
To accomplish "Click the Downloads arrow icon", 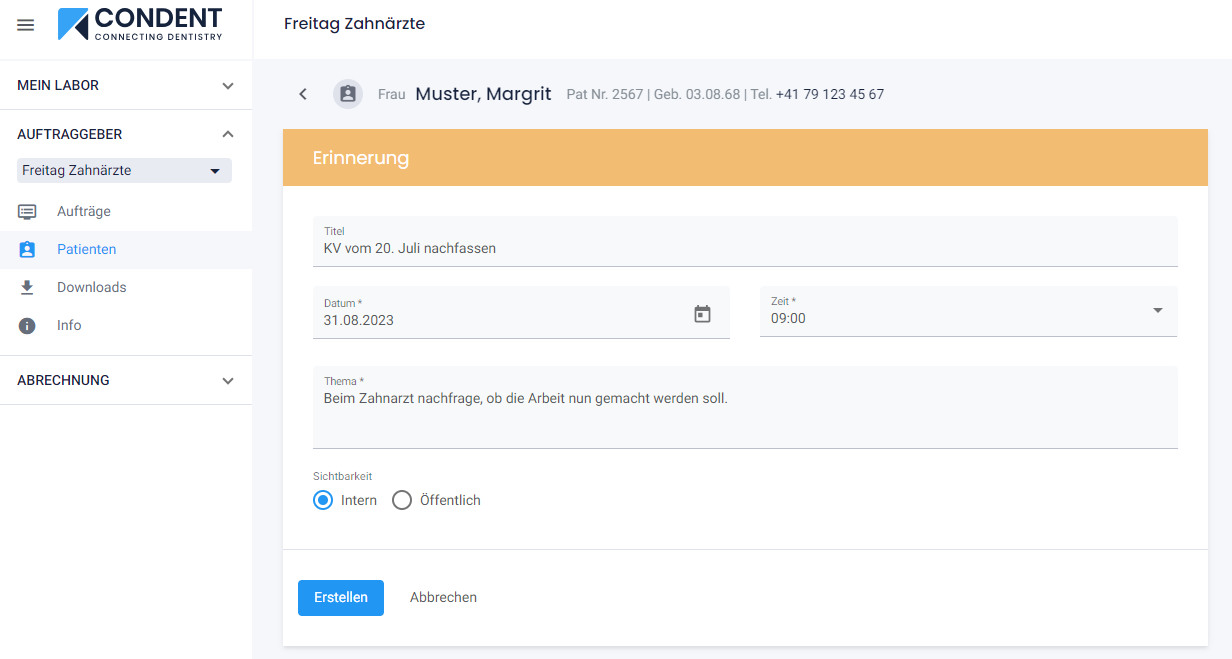I will tap(27, 288).
